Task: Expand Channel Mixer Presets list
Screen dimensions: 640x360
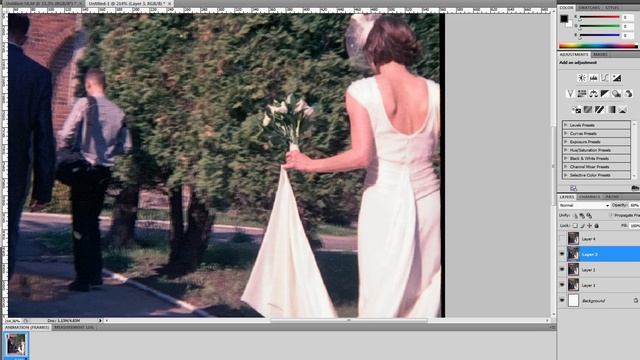Action: click(x=566, y=167)
